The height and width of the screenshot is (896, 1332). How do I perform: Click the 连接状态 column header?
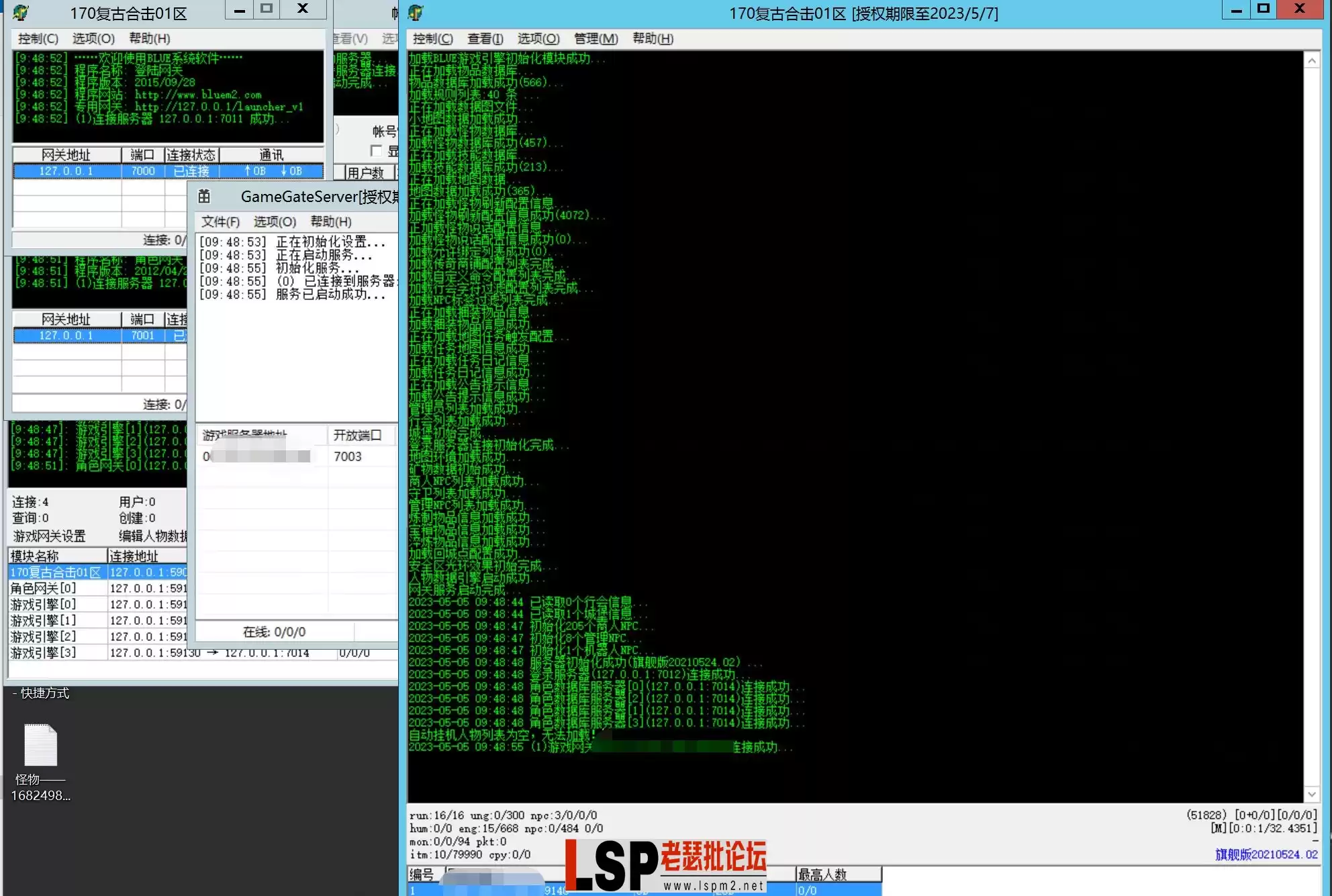pos(191,155)
